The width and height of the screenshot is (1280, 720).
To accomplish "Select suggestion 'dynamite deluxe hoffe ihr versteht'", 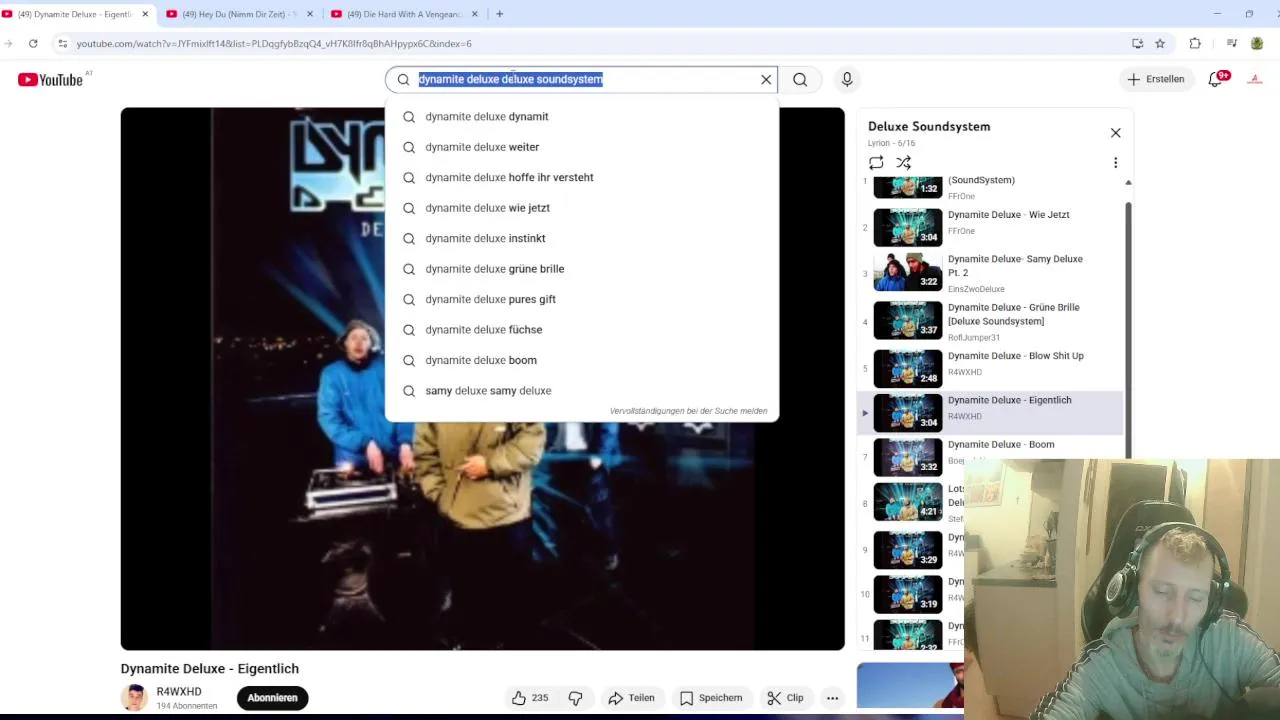I will 582,177.
